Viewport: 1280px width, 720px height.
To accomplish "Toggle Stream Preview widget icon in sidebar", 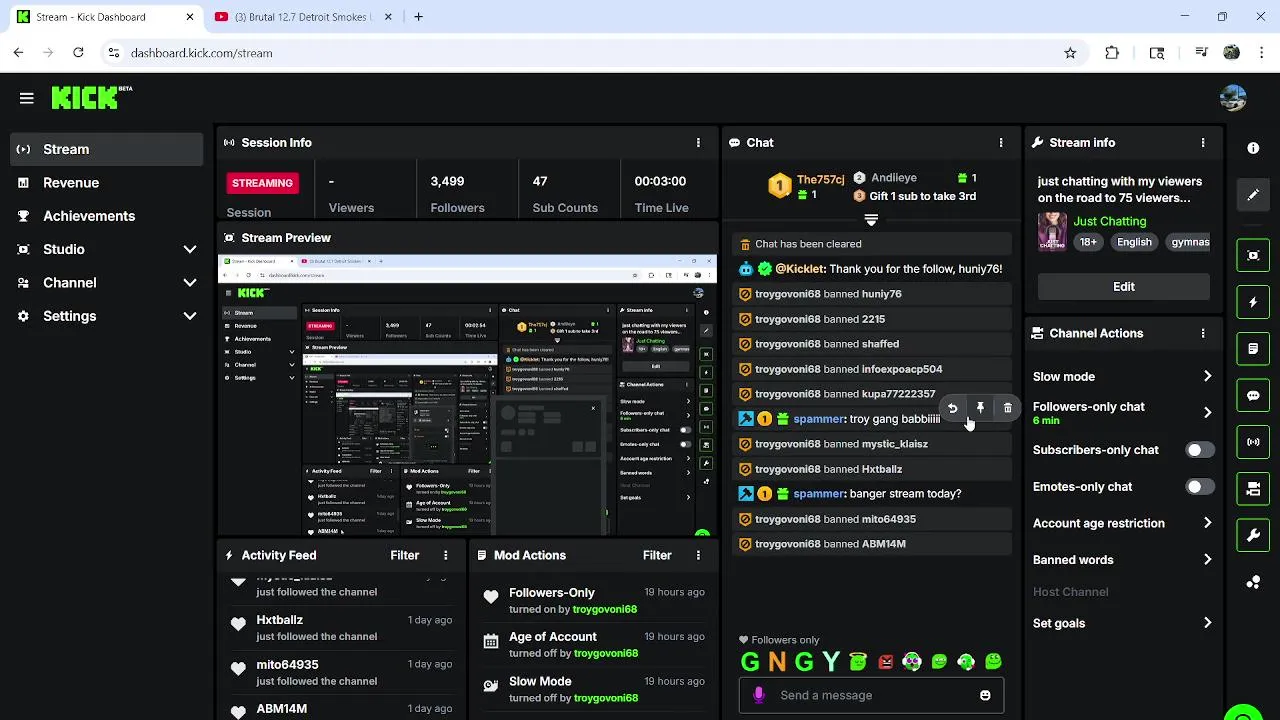I will pyautogui.click(x=1253, y=255).
